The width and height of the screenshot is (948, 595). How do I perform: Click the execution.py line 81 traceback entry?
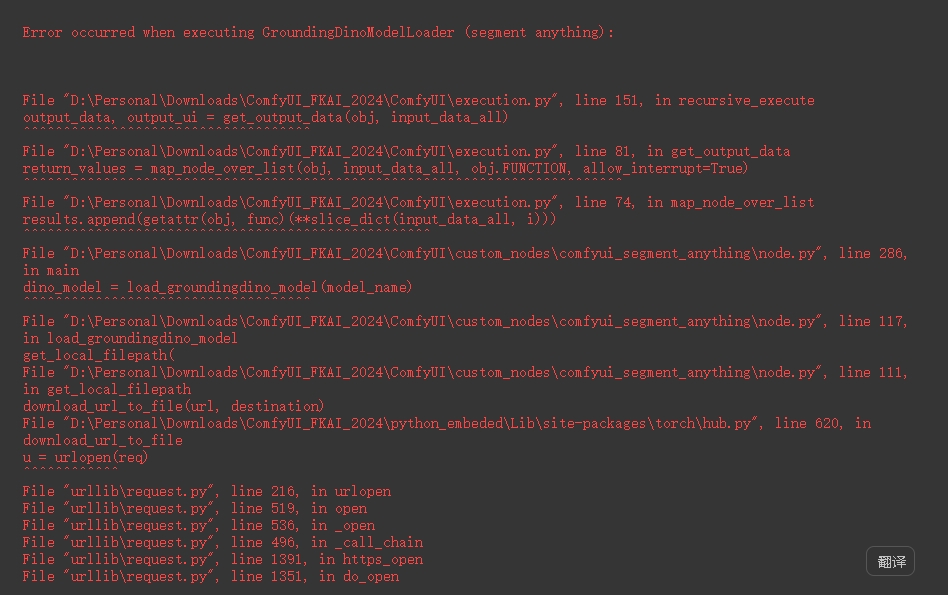[x=406, y=151]
